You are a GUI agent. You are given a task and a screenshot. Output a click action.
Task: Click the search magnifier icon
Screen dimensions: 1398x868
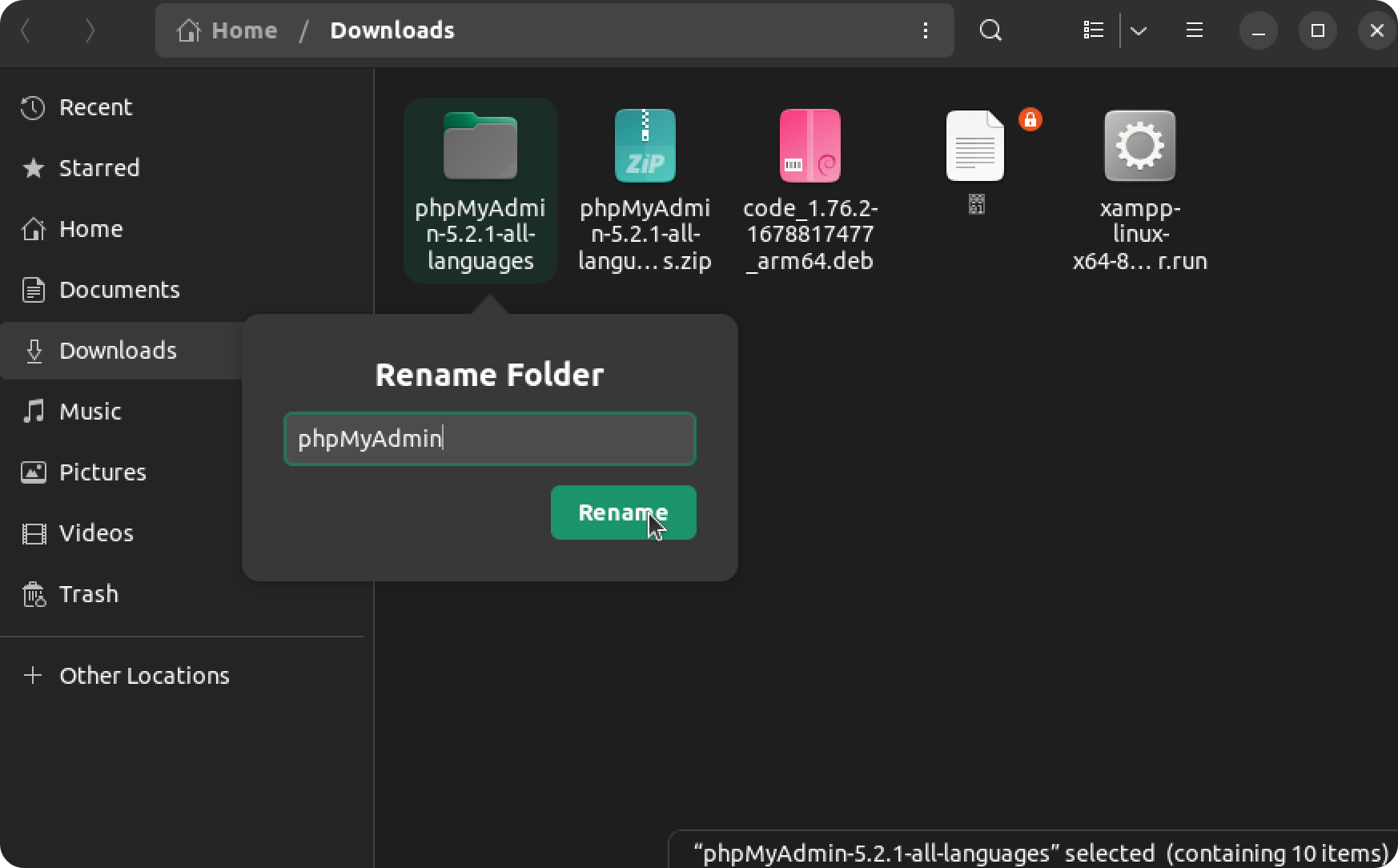point(990,30)
